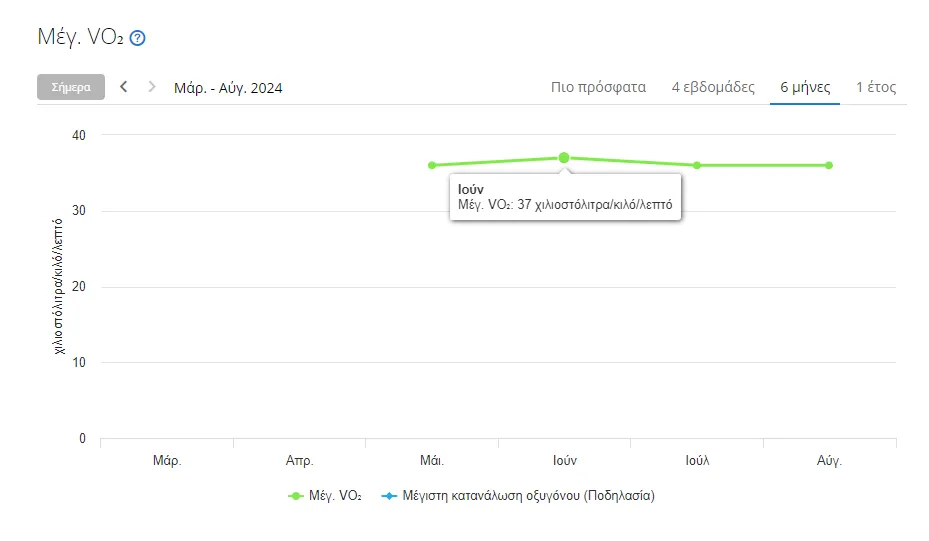This screenshot has width=929, height=541.
Task: Click the green legend marker icon
Action: click(295, 495)
